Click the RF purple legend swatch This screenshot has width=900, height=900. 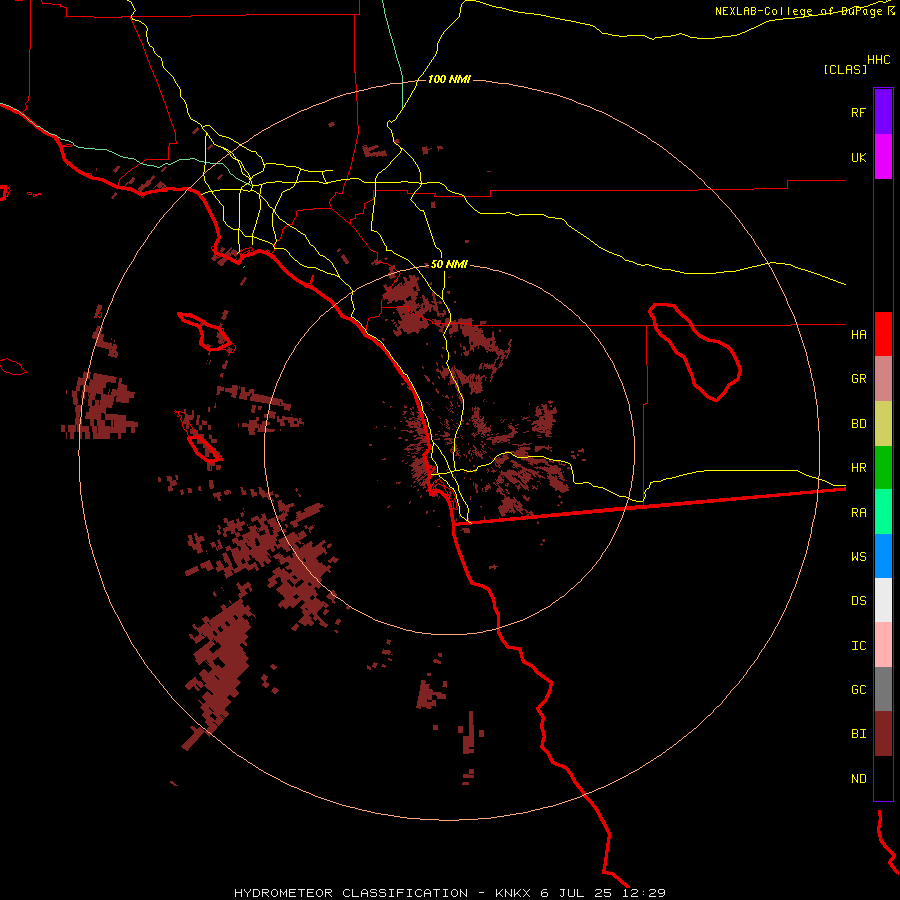[x=883, y=111]
